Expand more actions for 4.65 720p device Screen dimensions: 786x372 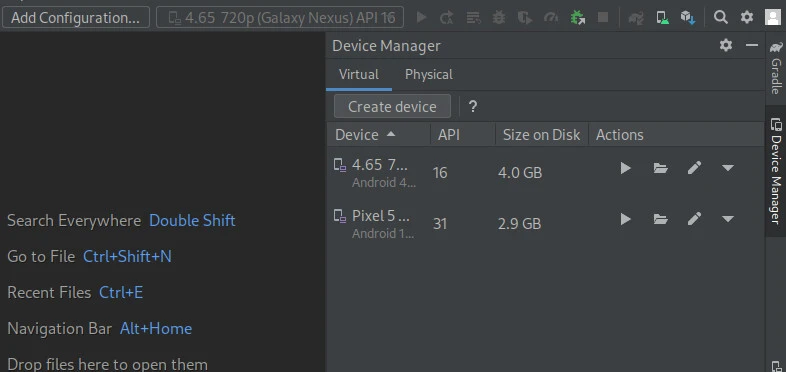point(728,168)
